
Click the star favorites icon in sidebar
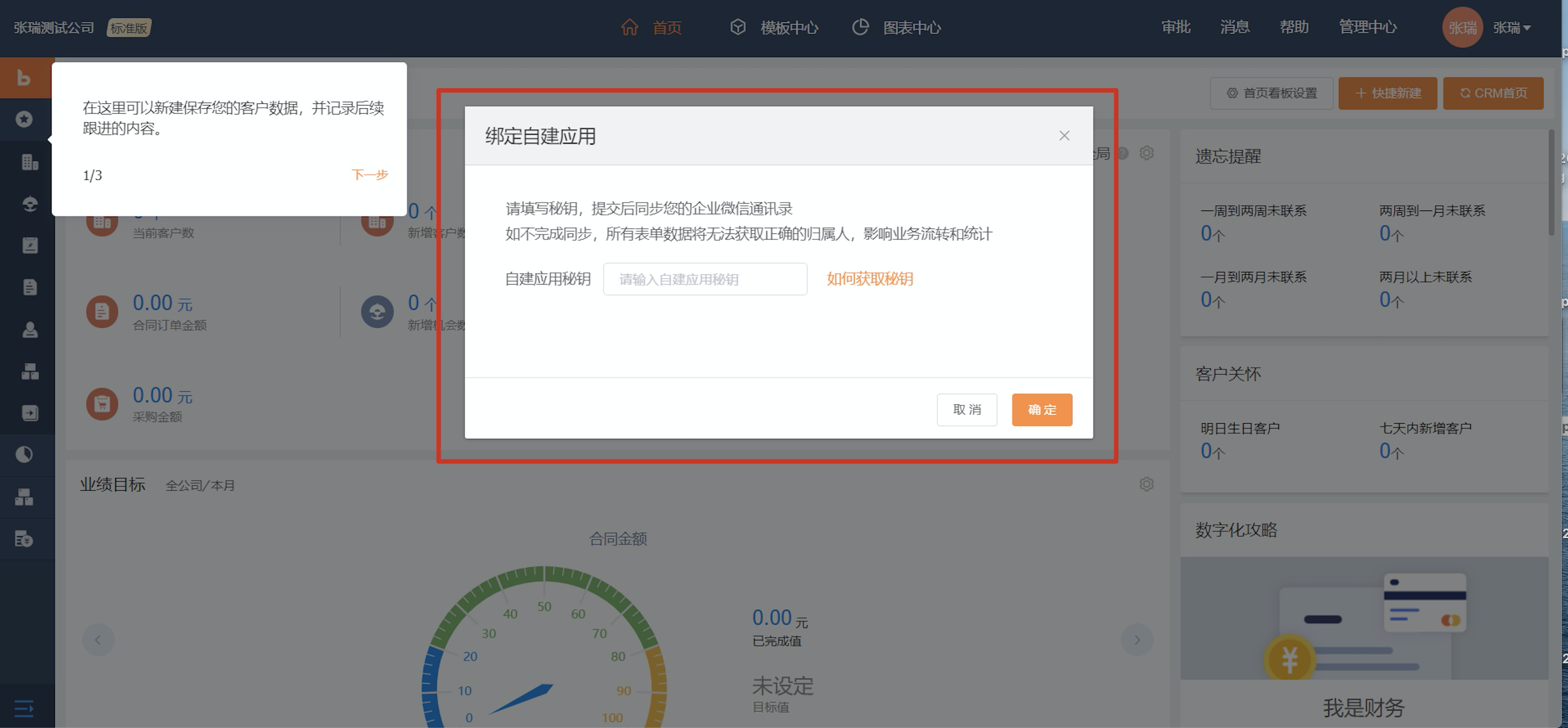[25, 119]
